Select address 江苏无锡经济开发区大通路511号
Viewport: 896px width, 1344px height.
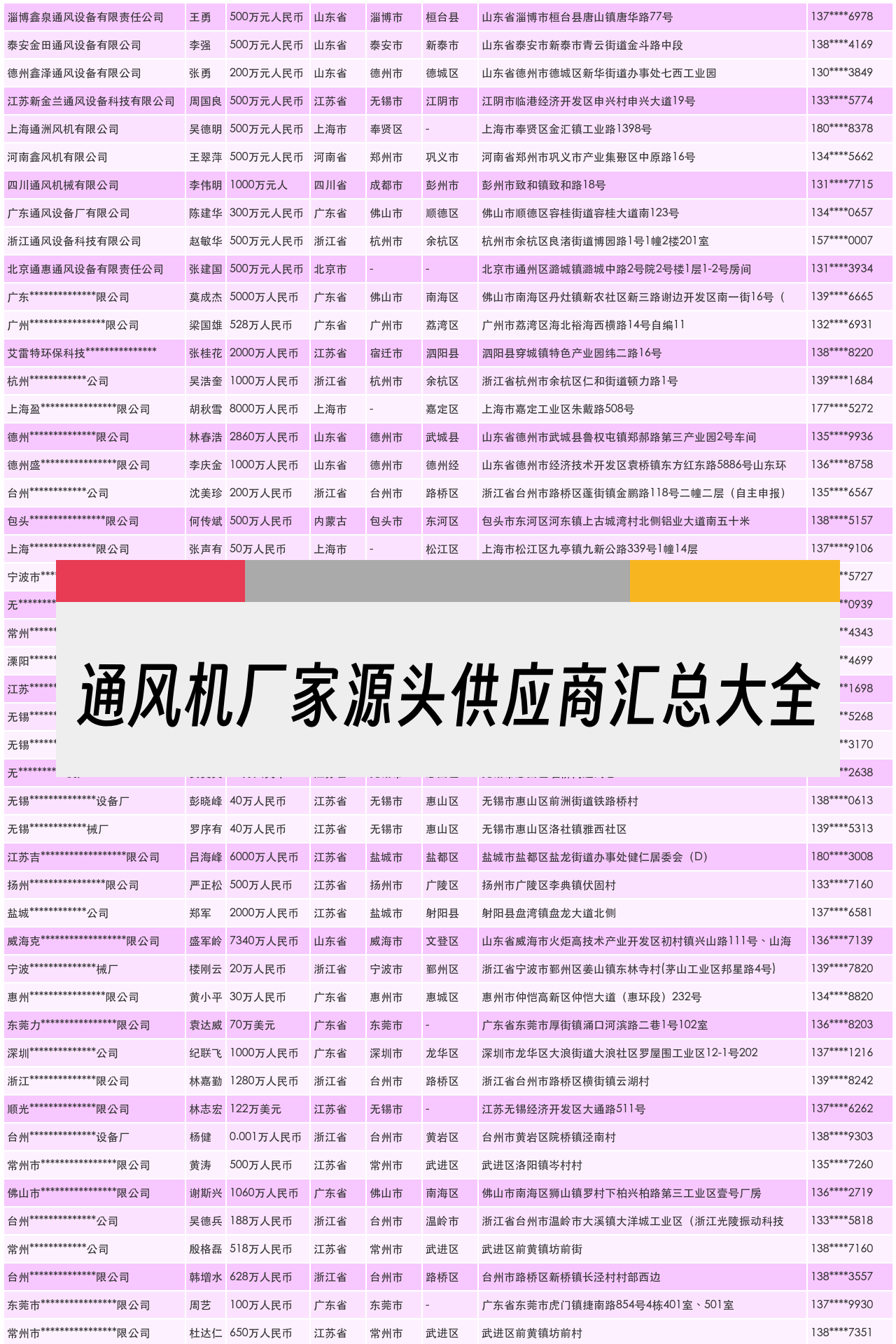[x=563, y=1109]
